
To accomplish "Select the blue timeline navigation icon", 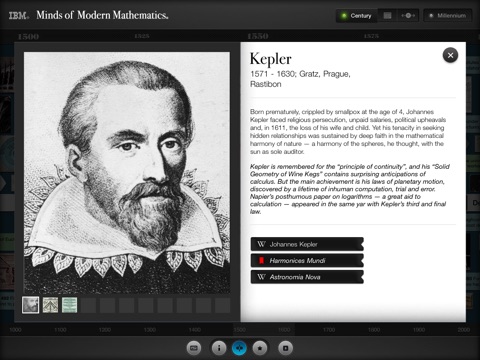I will pos(239,348).
